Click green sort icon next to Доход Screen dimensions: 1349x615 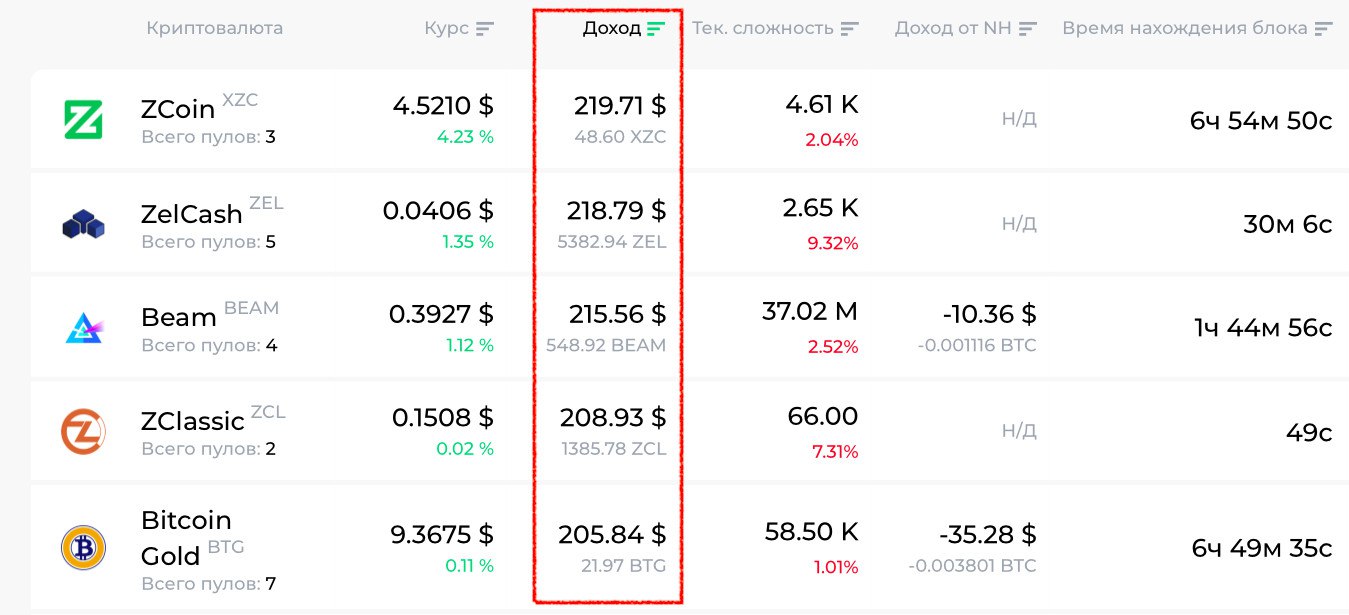656,29
